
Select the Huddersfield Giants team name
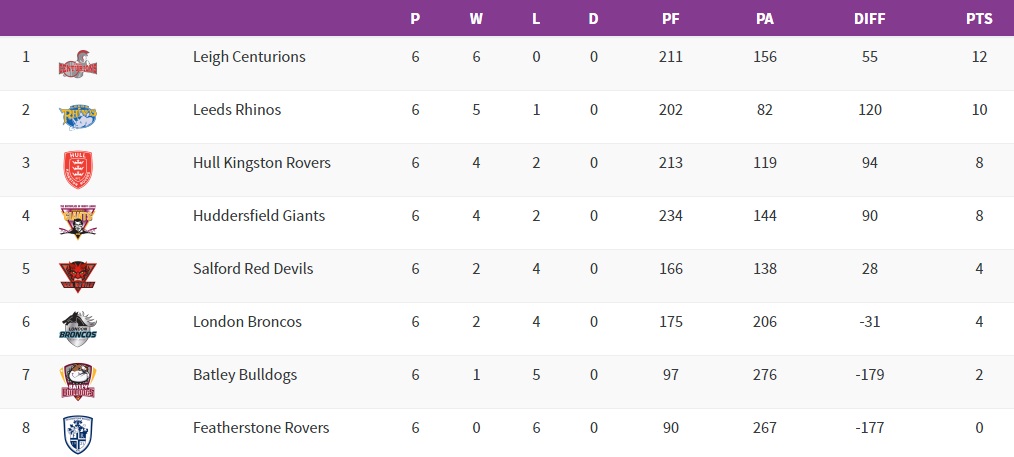tap(259, 216)
